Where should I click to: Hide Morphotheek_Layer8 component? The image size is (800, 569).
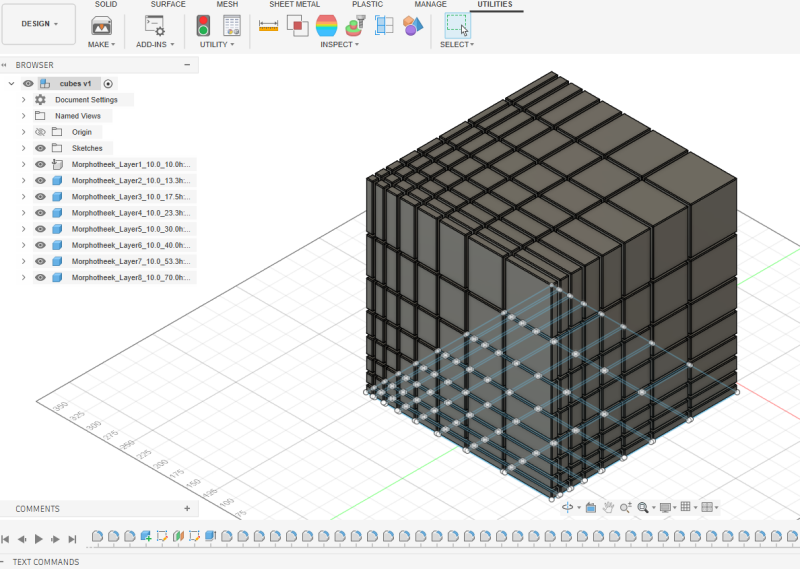40,278
